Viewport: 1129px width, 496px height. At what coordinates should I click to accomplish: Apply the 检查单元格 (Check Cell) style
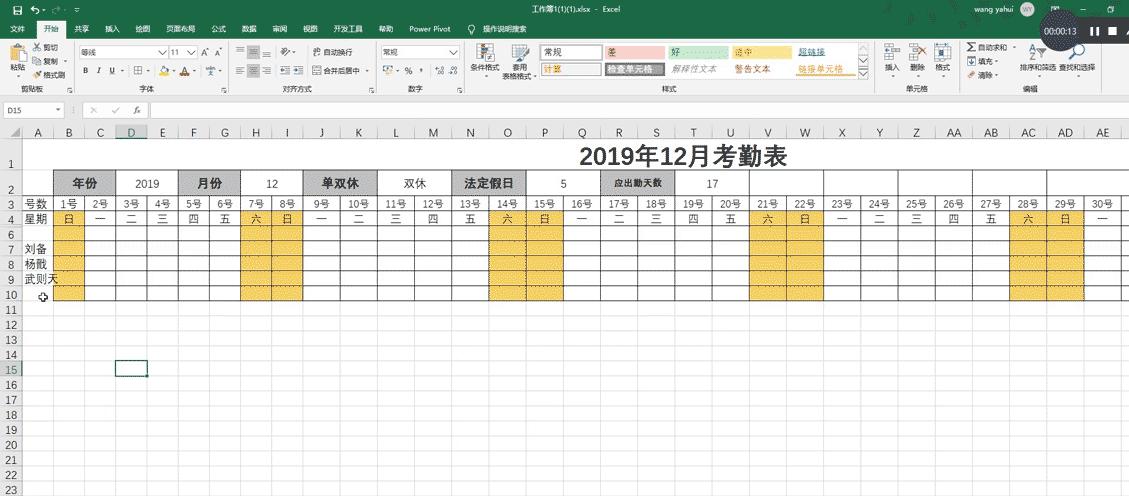(634, 69)
